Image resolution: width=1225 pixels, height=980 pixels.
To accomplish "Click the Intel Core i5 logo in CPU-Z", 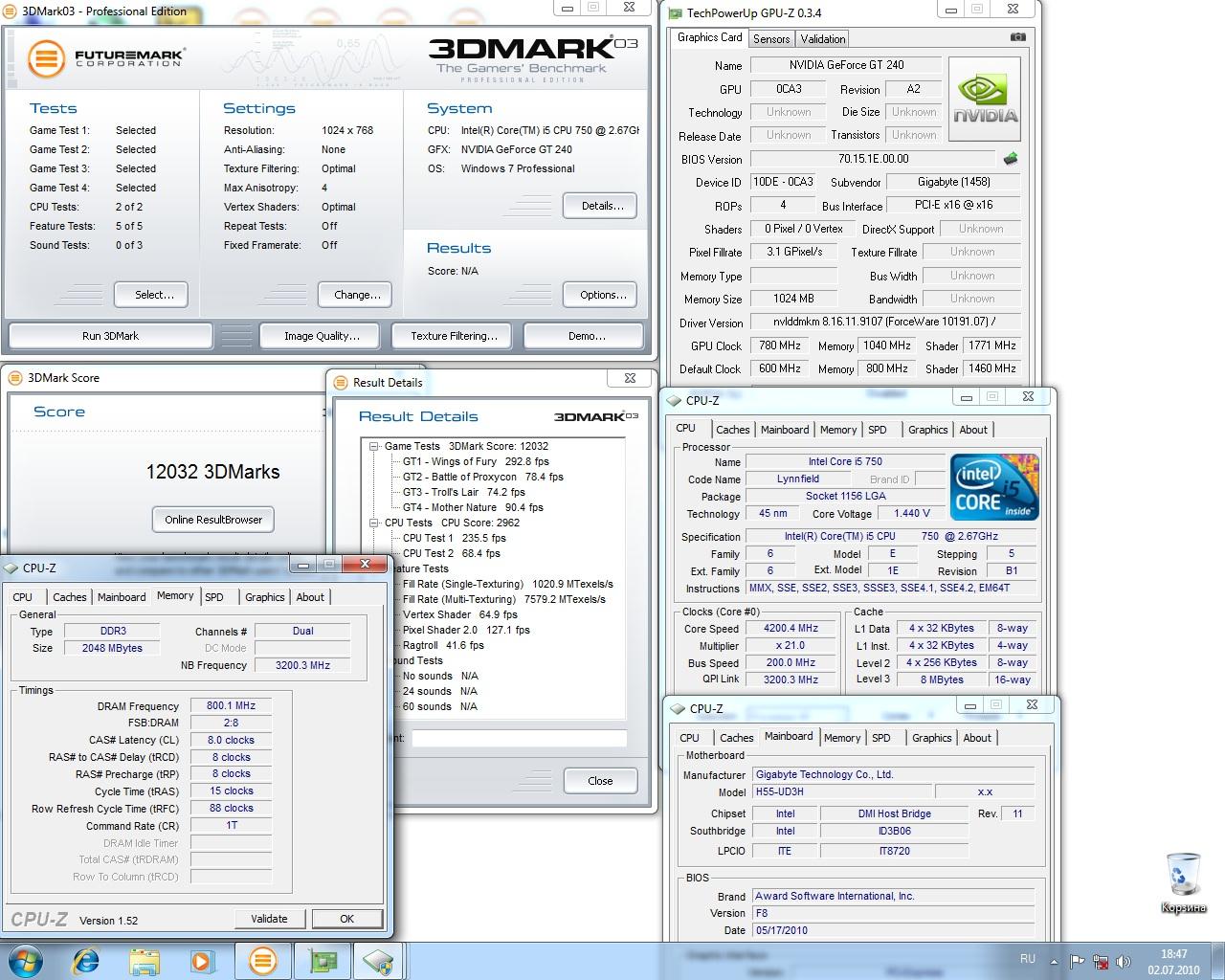I will click(x=994, y=487).
